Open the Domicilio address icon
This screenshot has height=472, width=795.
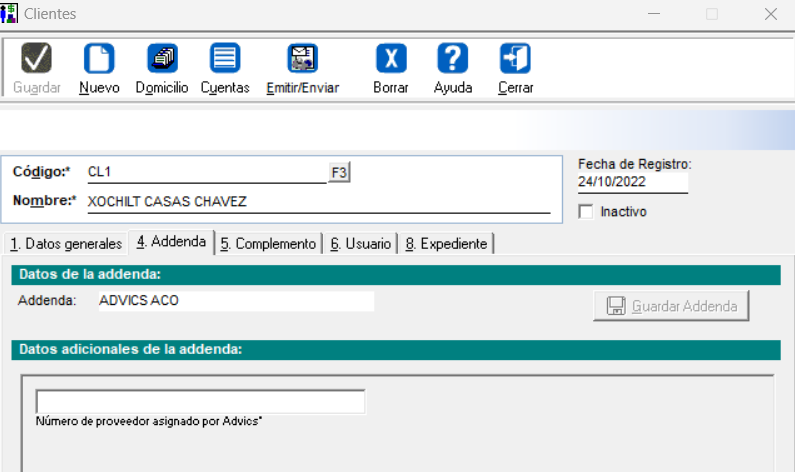[x=162, y=58]
